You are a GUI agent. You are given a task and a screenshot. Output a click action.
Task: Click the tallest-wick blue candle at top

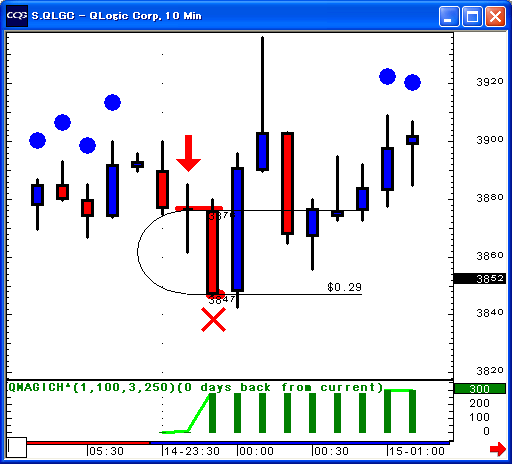pos(262,104)
